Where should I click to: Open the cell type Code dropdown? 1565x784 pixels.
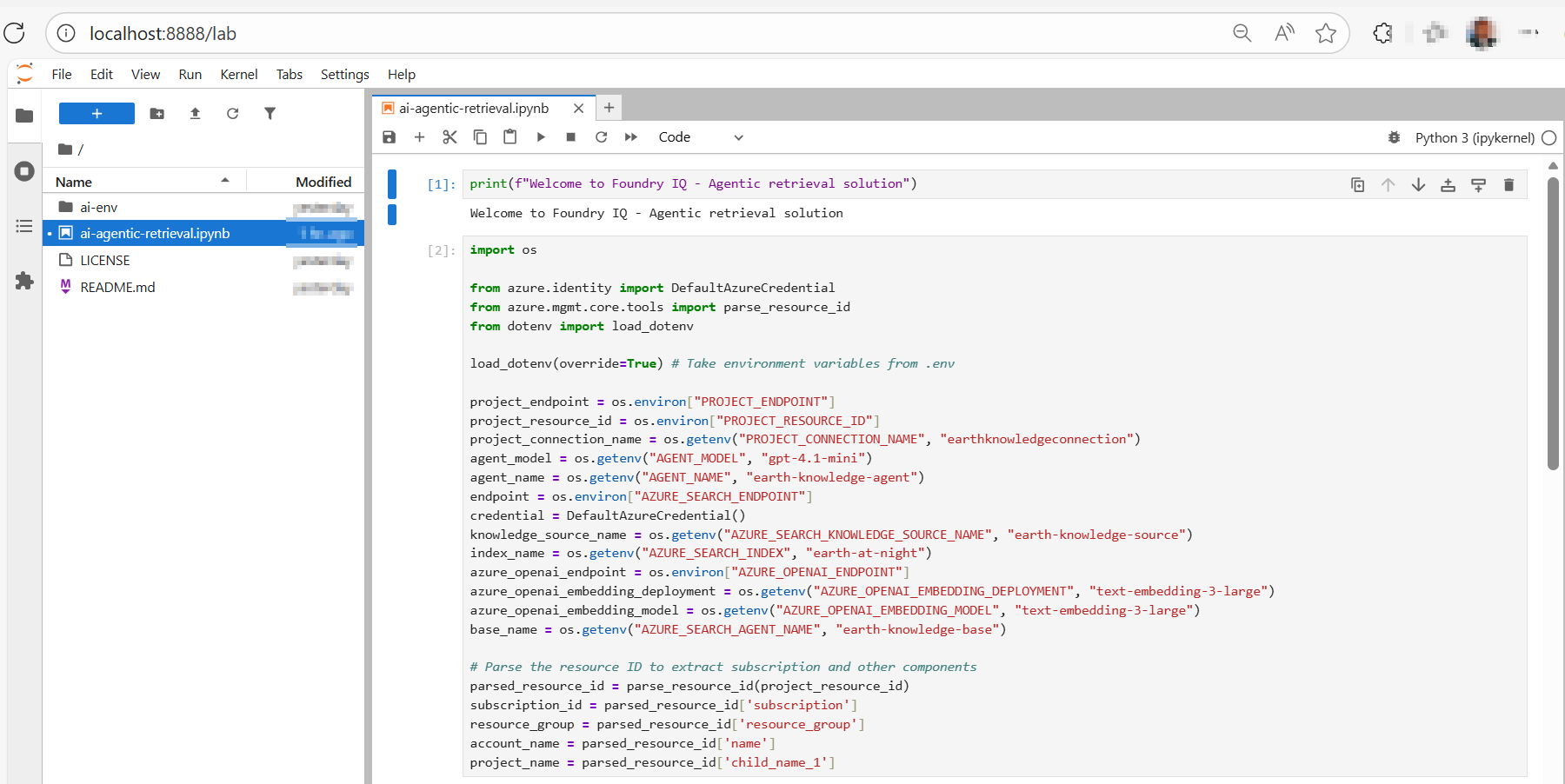[700, 137]
